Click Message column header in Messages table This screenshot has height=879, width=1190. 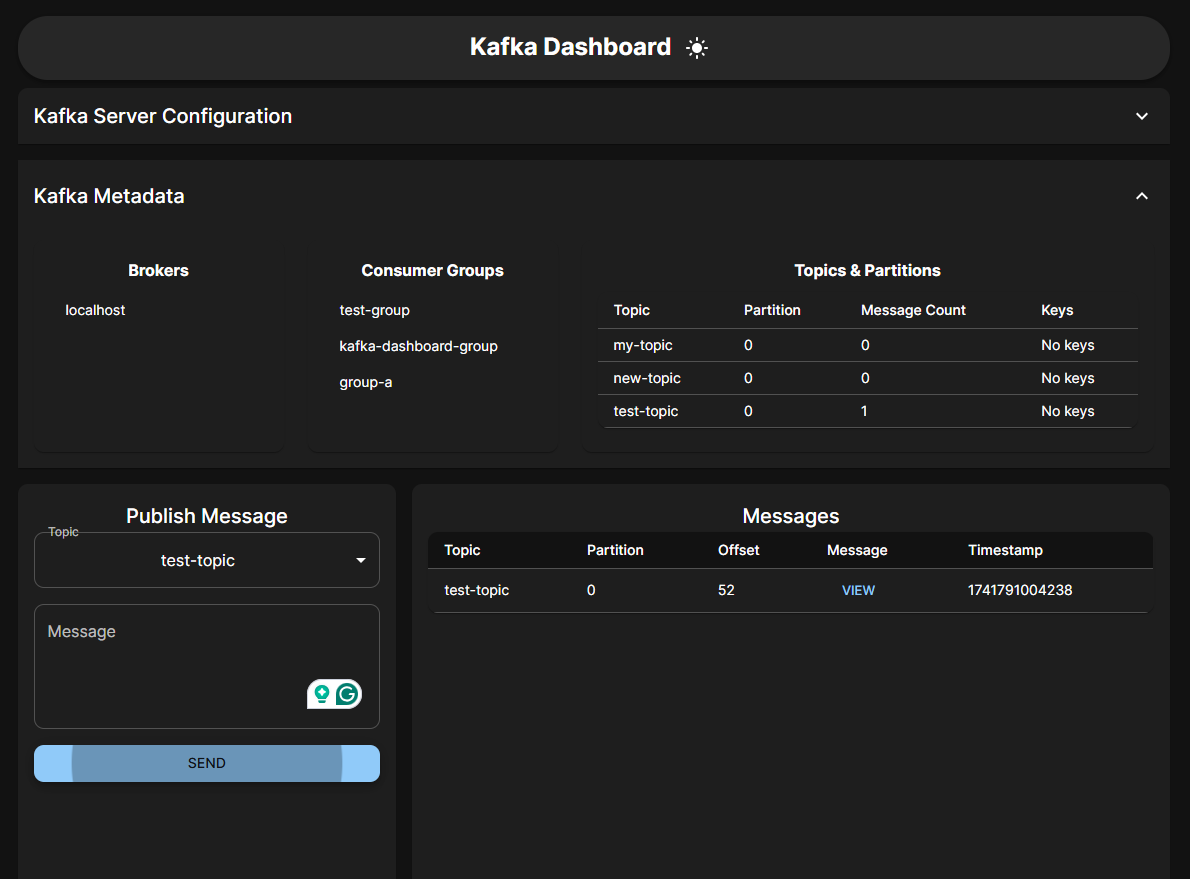[857, 550]
